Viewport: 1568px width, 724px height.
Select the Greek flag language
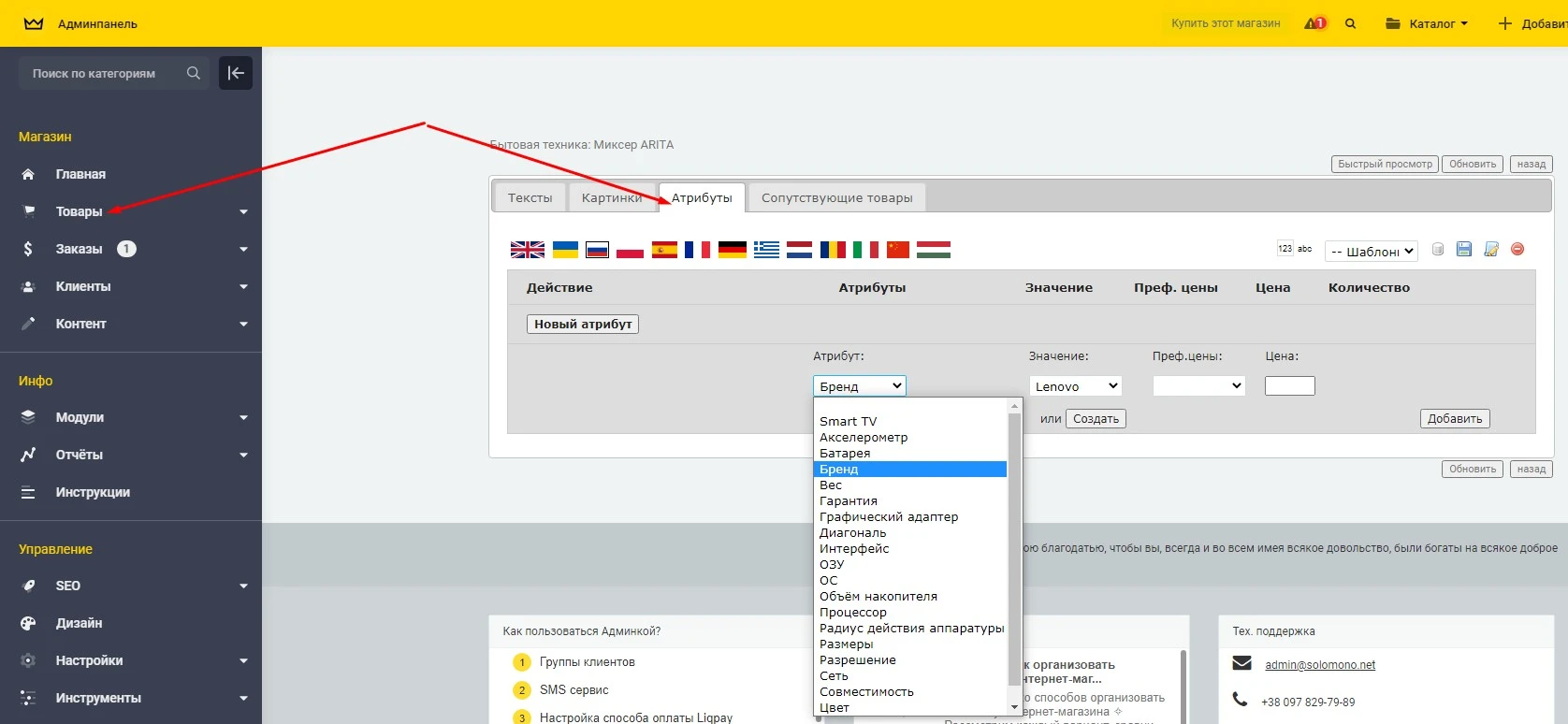(766, 250)
